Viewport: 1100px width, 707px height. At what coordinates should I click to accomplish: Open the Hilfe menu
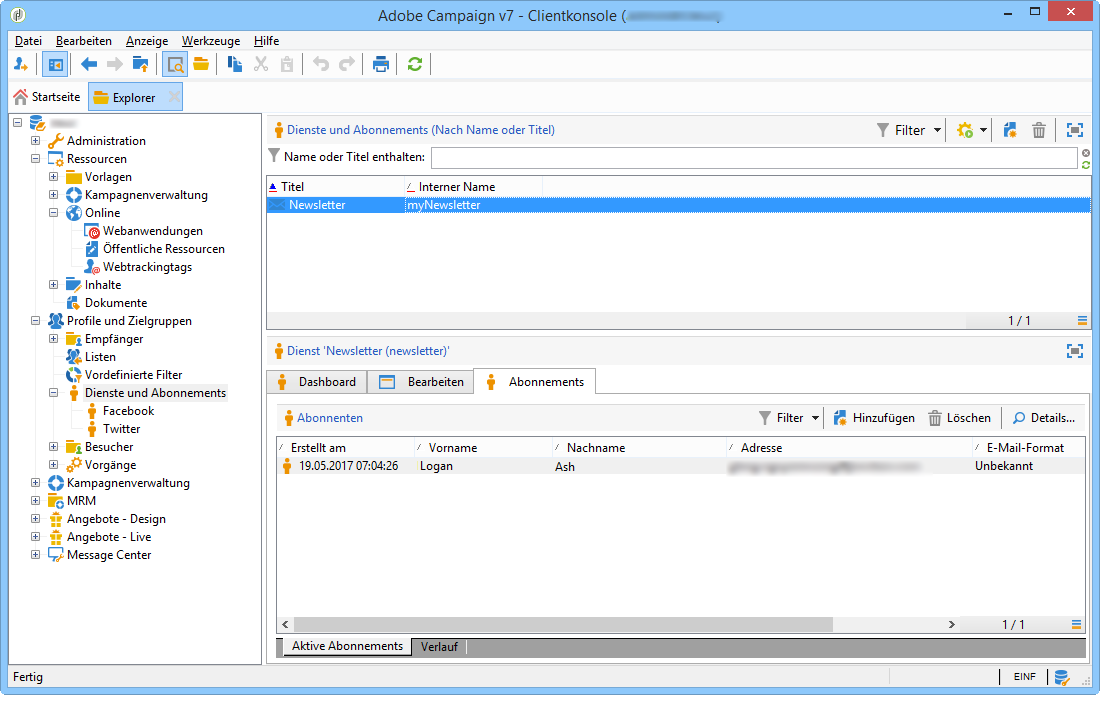(267, 41)
